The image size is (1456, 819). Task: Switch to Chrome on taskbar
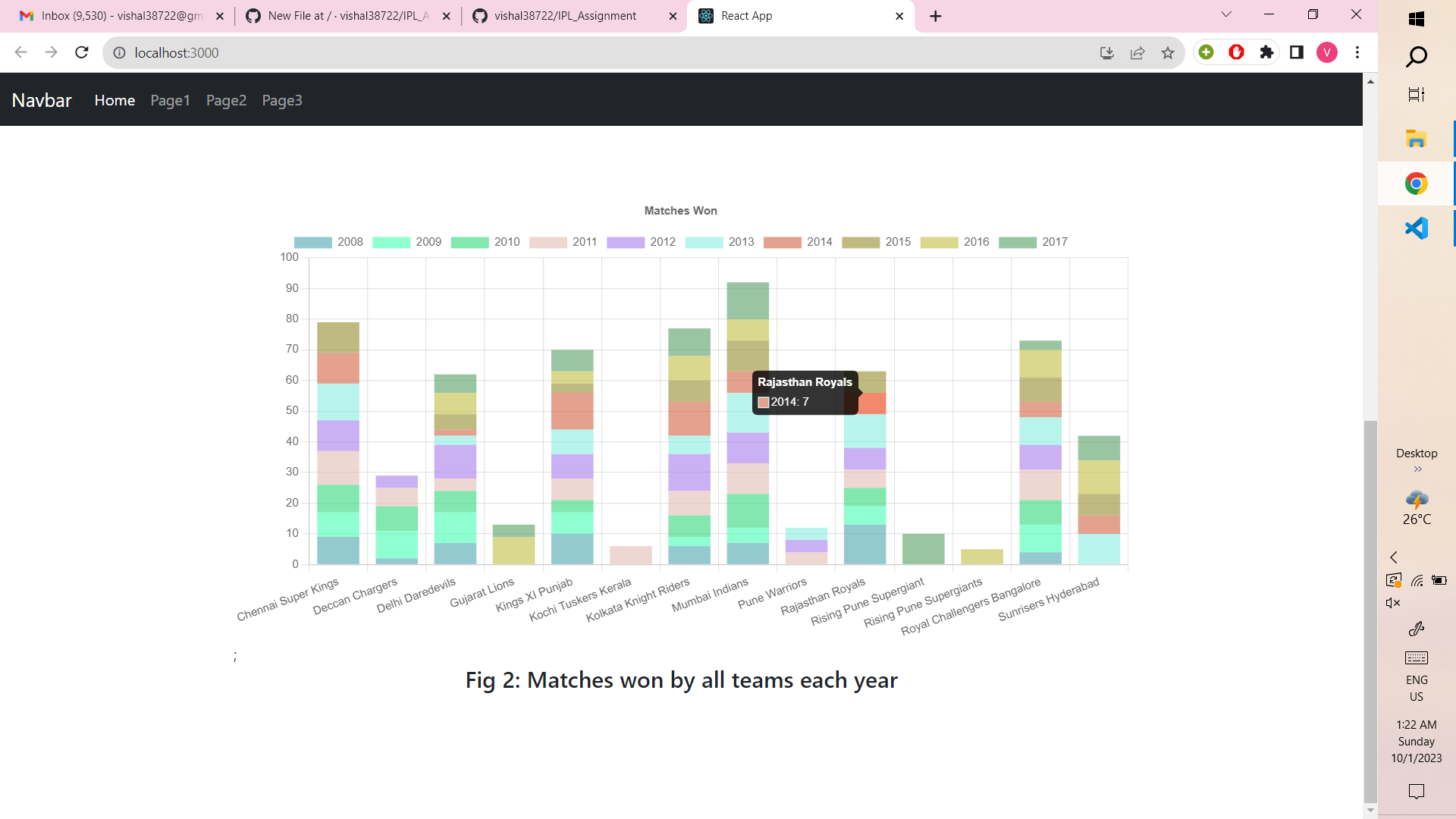[1417, 184]
